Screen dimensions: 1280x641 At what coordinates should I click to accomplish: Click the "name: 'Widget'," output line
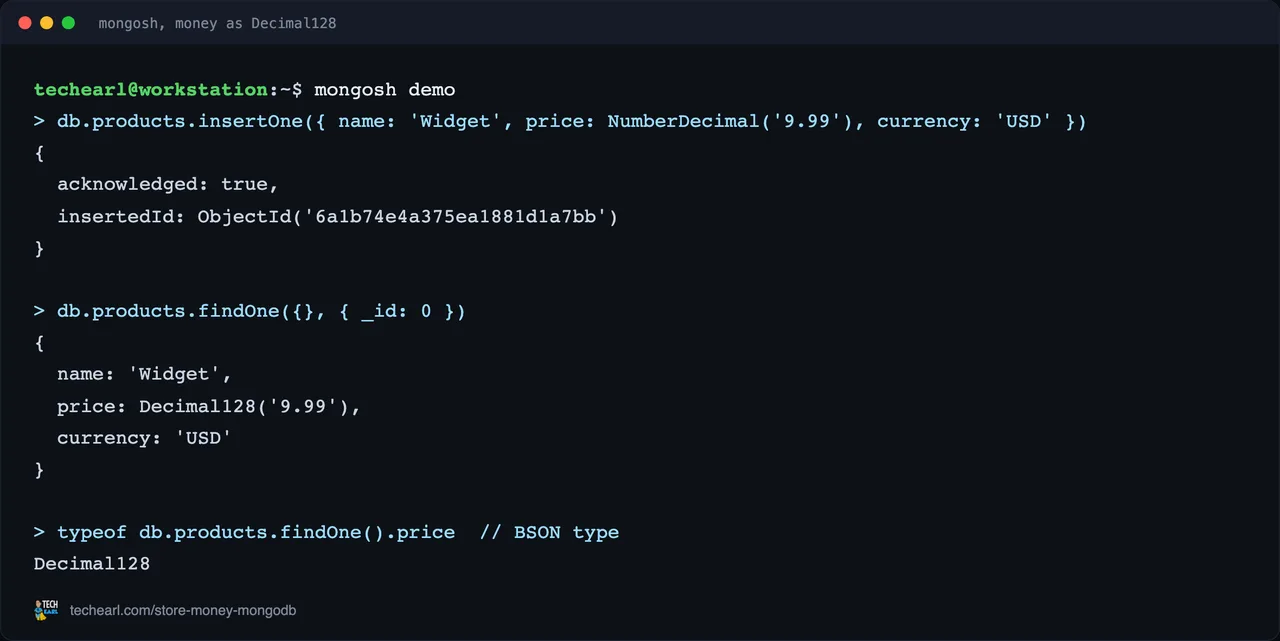click(x=145, y=374)
